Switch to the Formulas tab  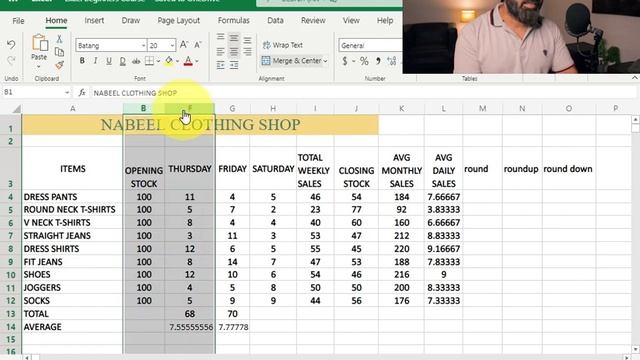tap(233, 20)
